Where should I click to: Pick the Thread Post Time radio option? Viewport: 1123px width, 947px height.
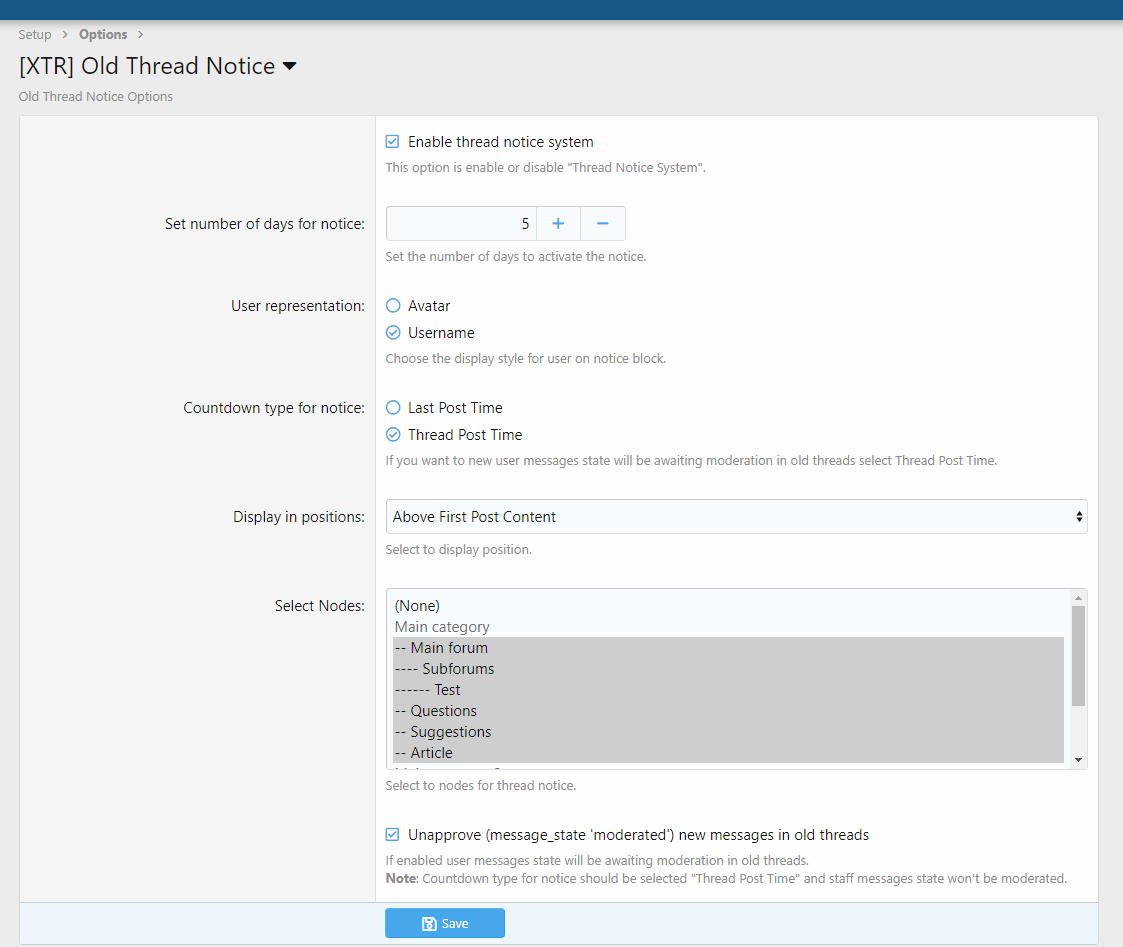pos(393,435)
